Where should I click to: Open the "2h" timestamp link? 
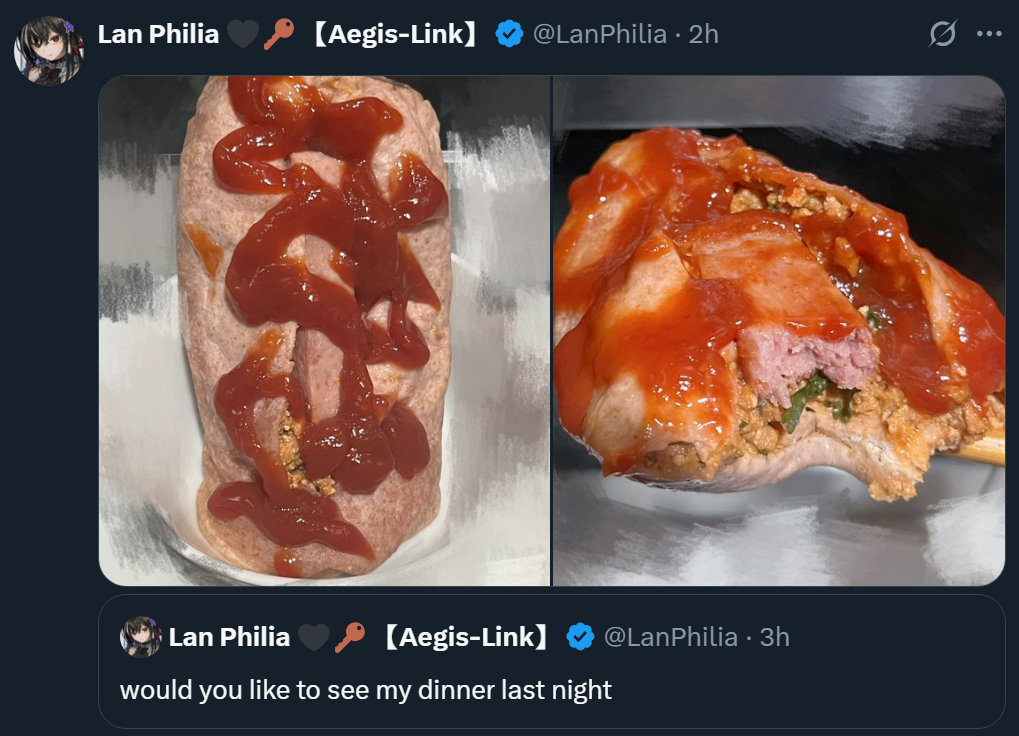tap(704, 34)
